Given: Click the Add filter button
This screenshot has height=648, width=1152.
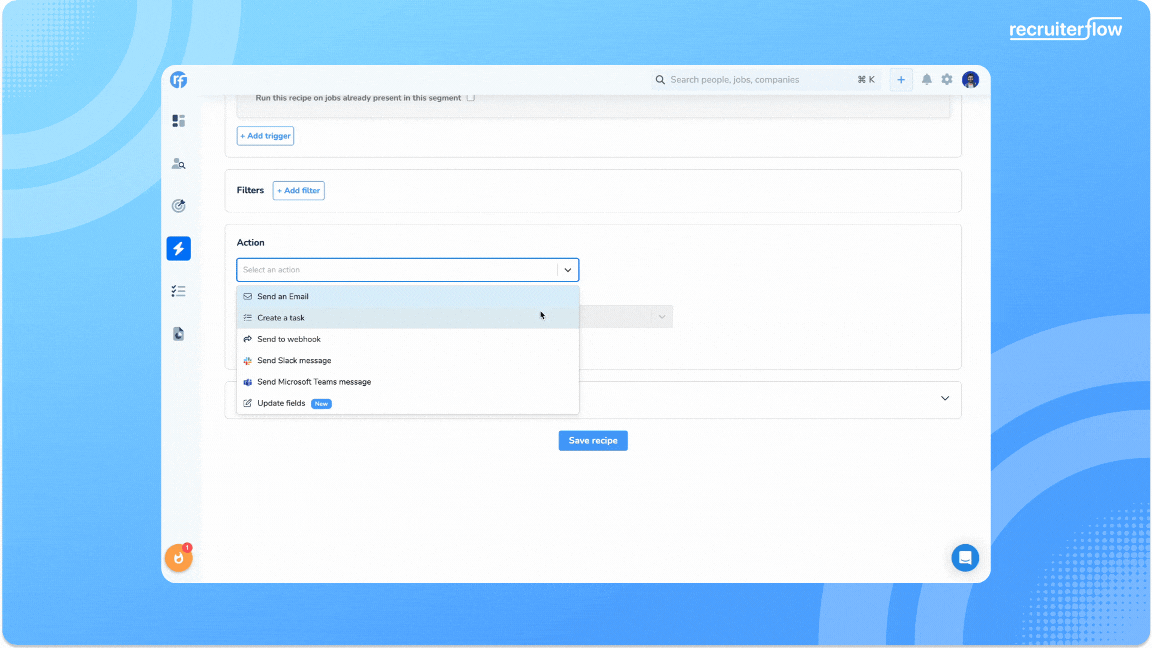Looking at the screenshot, I should [x=299, y=191].
